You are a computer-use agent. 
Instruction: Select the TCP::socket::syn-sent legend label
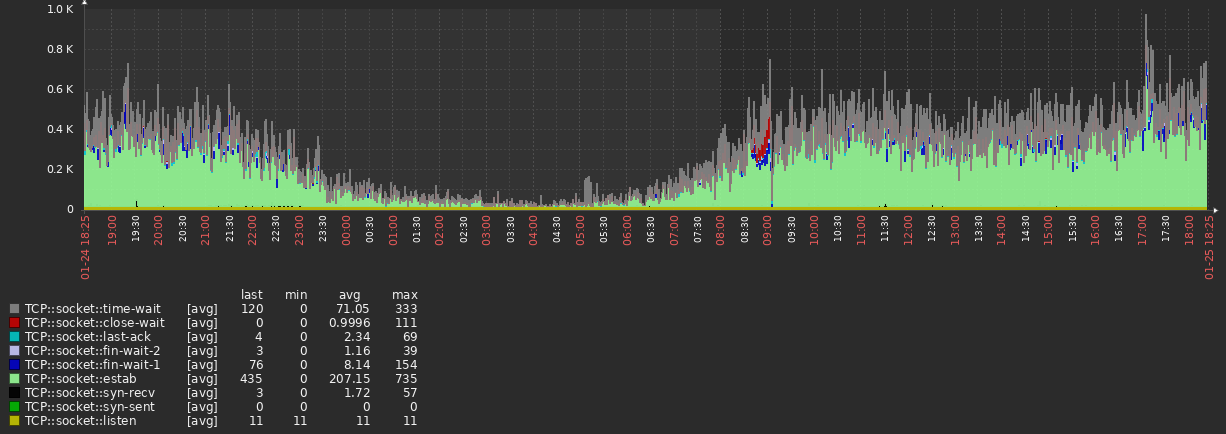pyautogui.click(x=90, y=407)
